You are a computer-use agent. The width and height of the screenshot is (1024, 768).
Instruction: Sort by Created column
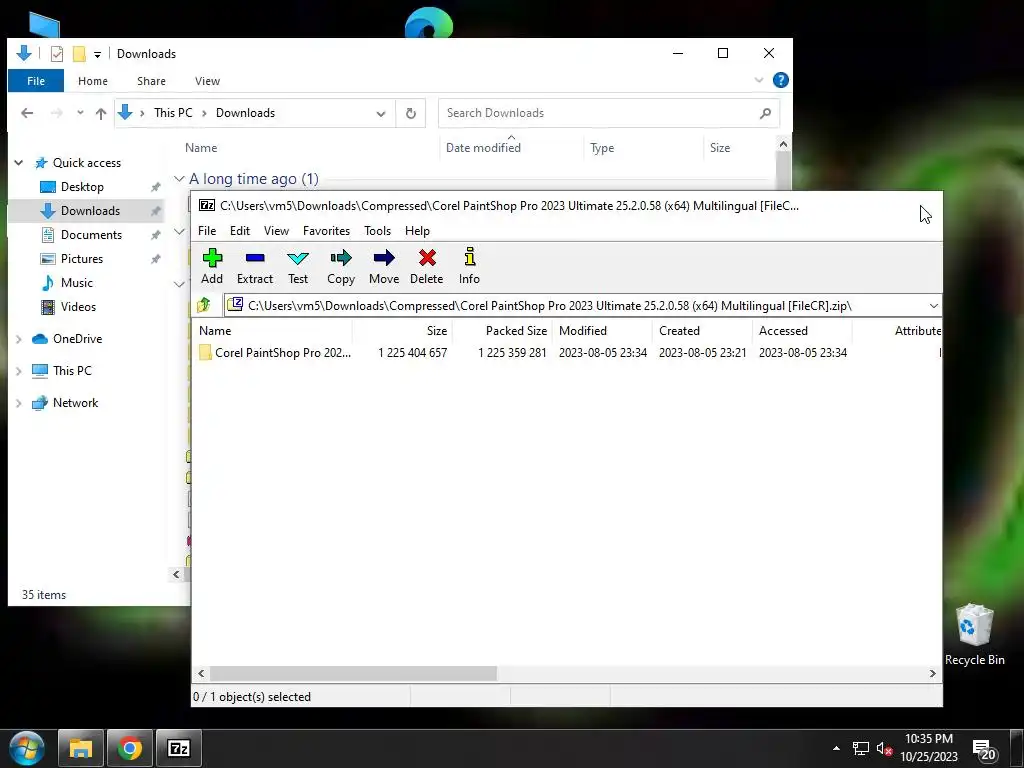point(702,330)
